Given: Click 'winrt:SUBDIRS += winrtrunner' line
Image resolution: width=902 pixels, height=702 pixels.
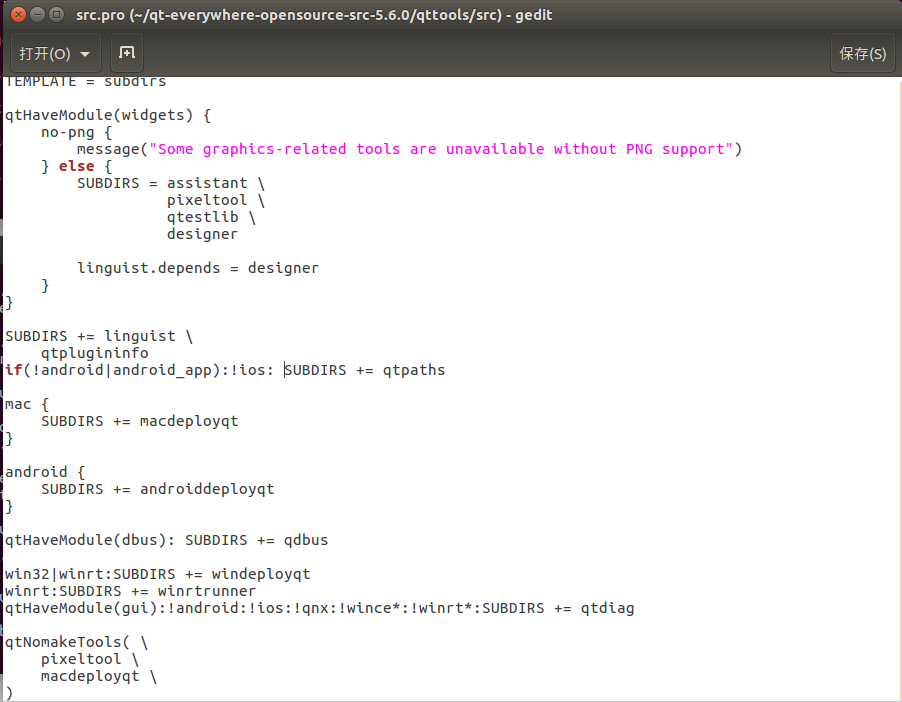Looking at the screenshot, I should (130, 591).
